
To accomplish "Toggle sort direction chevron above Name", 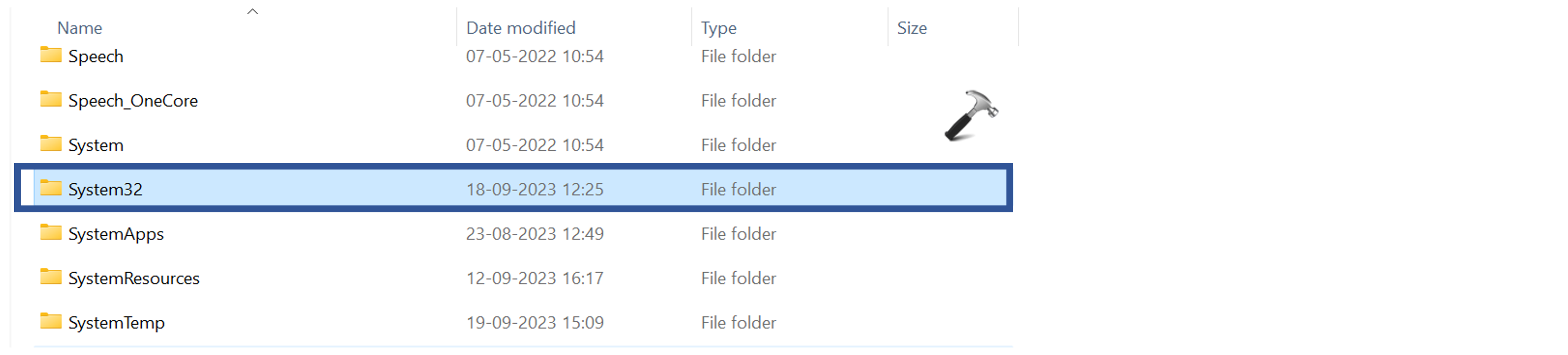I will pyautogui.click(x=252, y=12).
